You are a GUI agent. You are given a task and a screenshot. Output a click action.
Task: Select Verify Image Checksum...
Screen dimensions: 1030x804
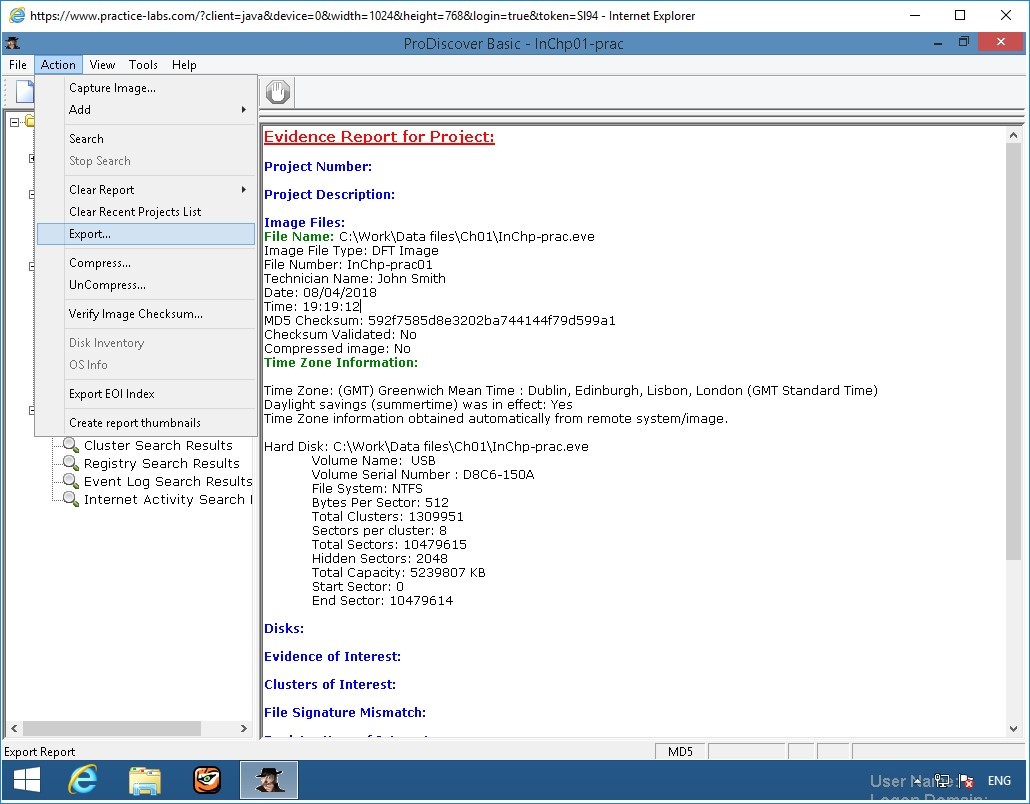coord(146,314)
